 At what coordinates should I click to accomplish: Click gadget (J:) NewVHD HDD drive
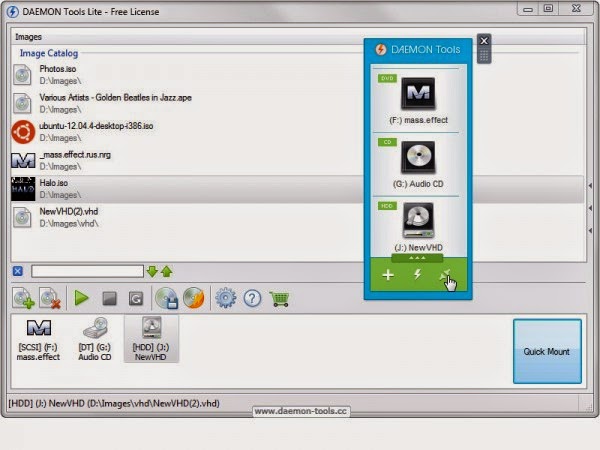coord(418,227)
